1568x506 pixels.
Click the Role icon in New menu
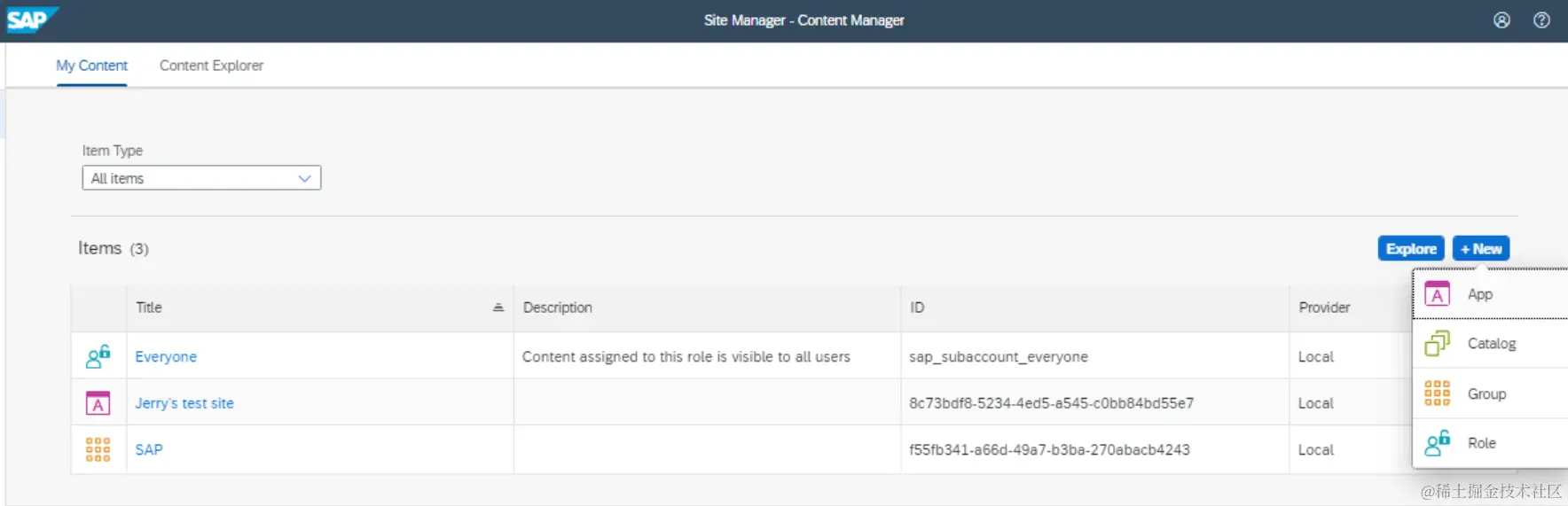coord(1437,443)
